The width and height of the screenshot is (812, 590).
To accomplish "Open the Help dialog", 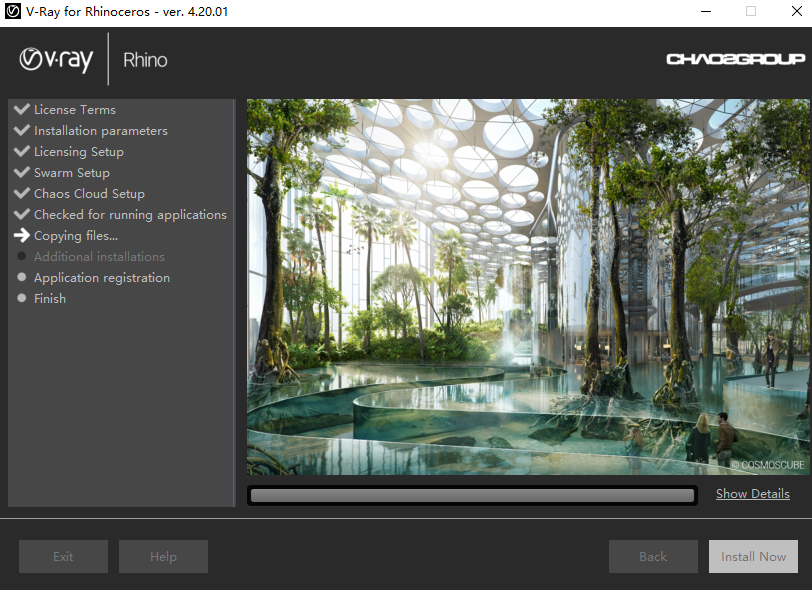I will 163,556.
